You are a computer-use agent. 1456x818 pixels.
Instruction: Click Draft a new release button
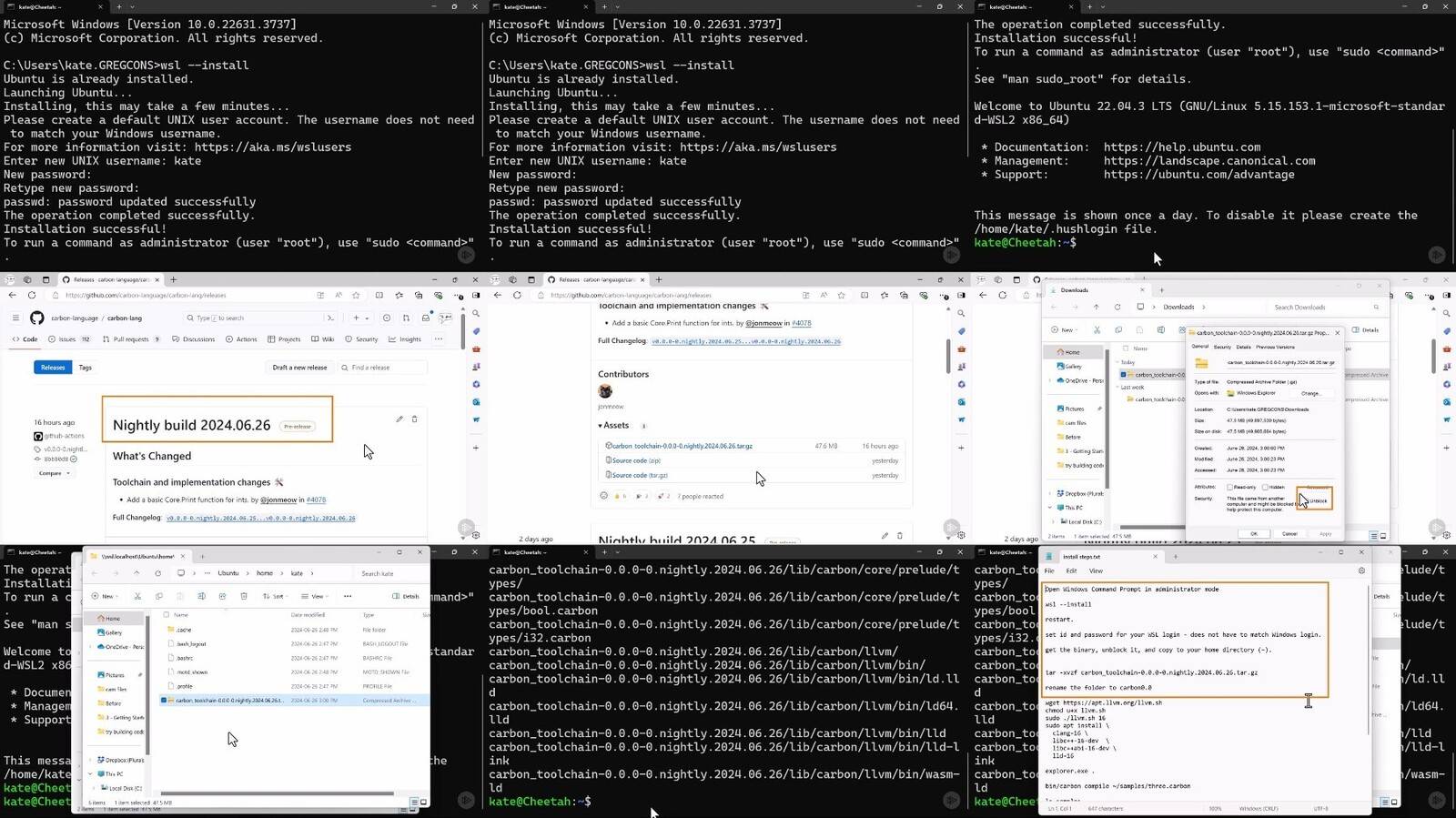pyautogui.click(x=299, y=368)
